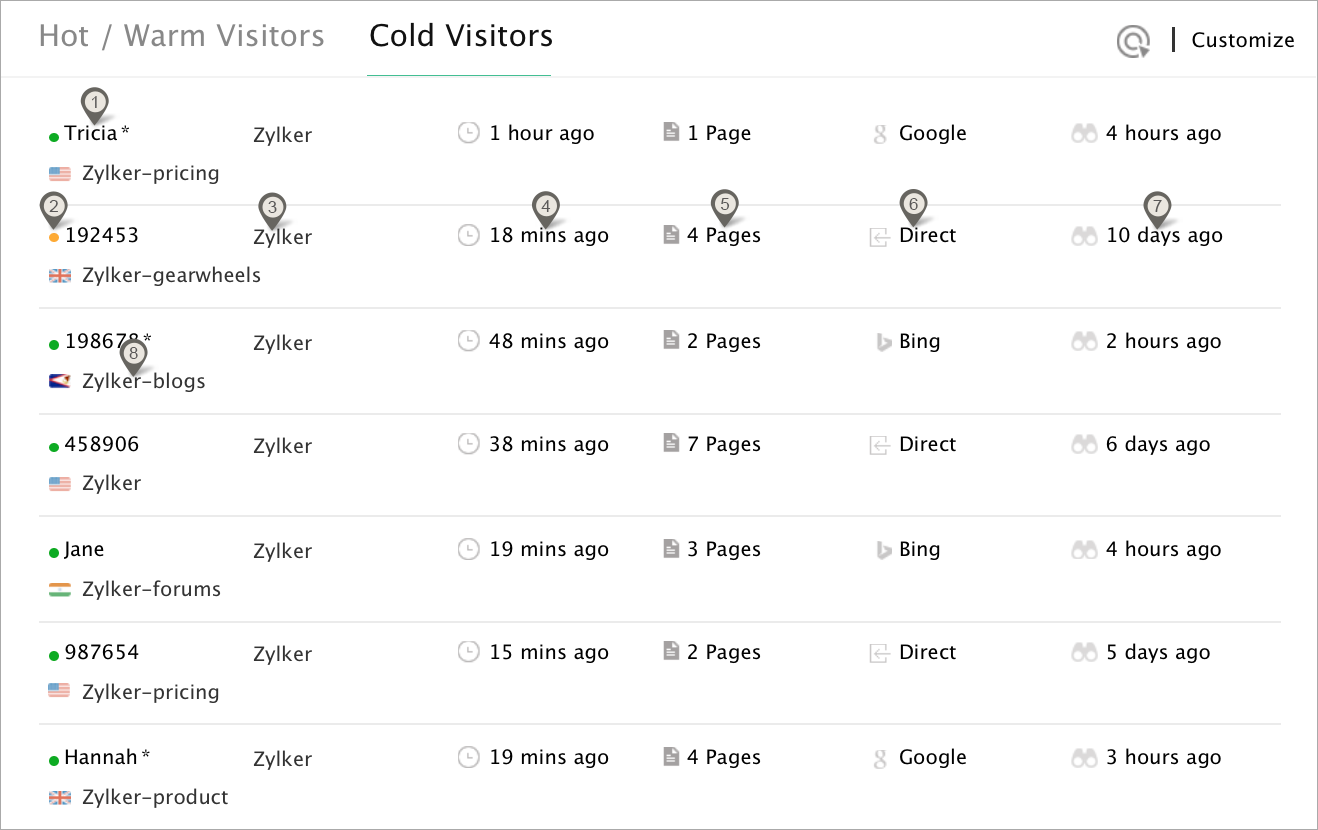Click the clock icon in Tricia's row
Image resolution: width=1318 pixels, height=830 pixels.
click(468, 133)
